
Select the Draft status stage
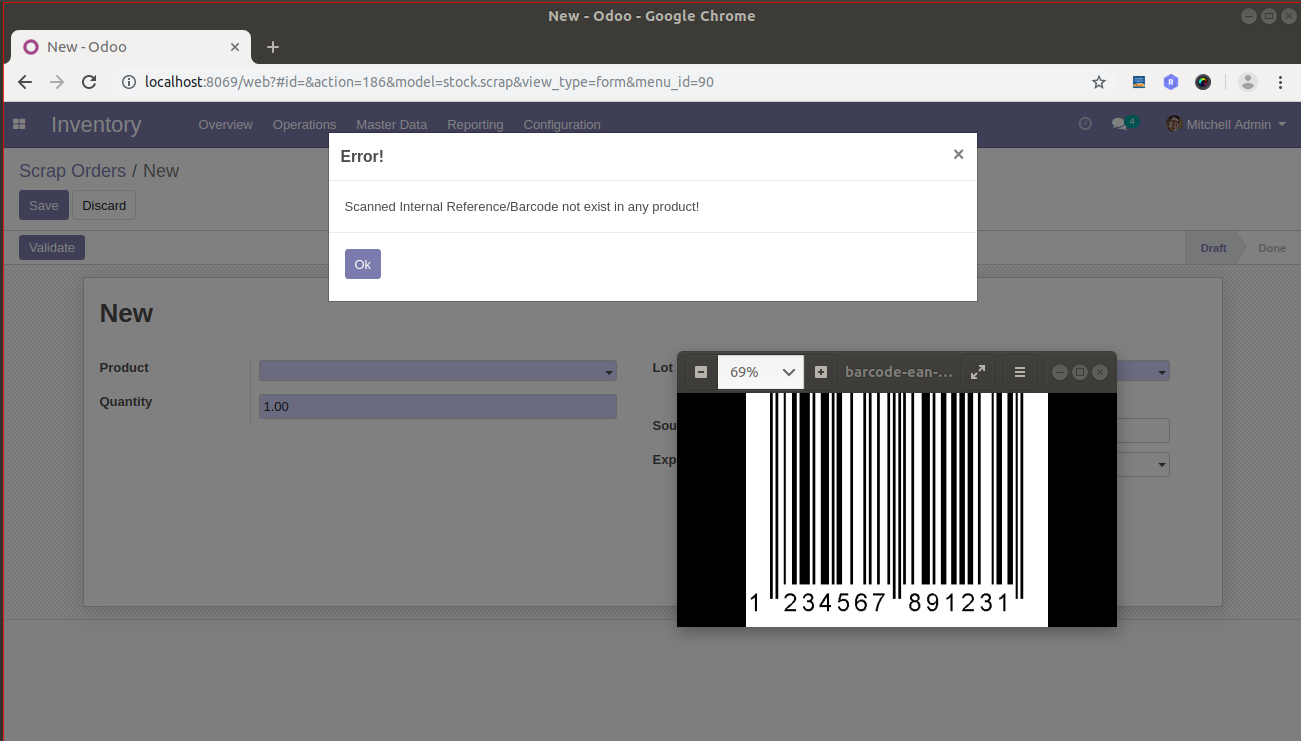coord(1213,248)
